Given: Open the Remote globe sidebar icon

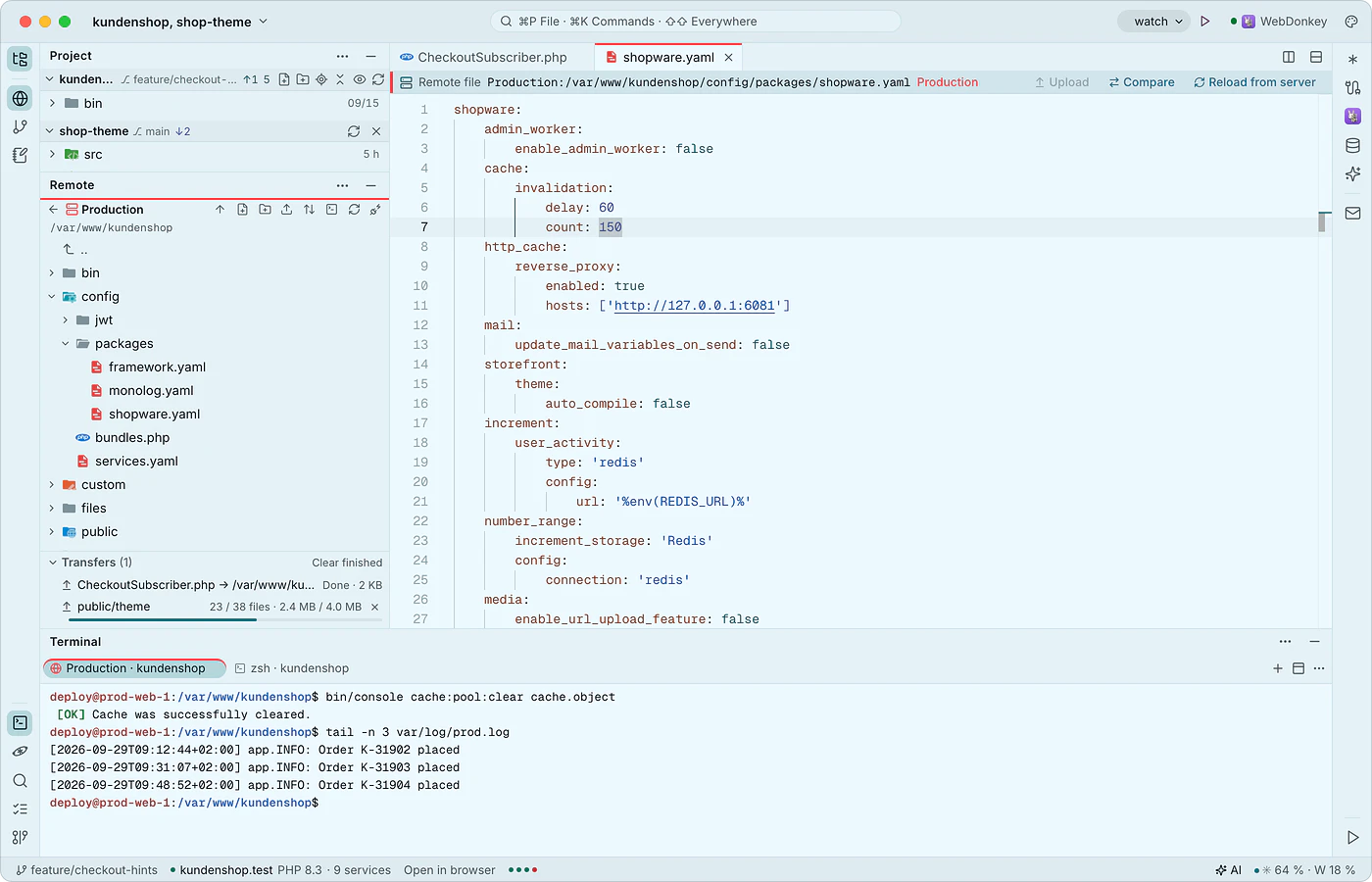Looking at the screenshot, I should click(x=20, y=98).
